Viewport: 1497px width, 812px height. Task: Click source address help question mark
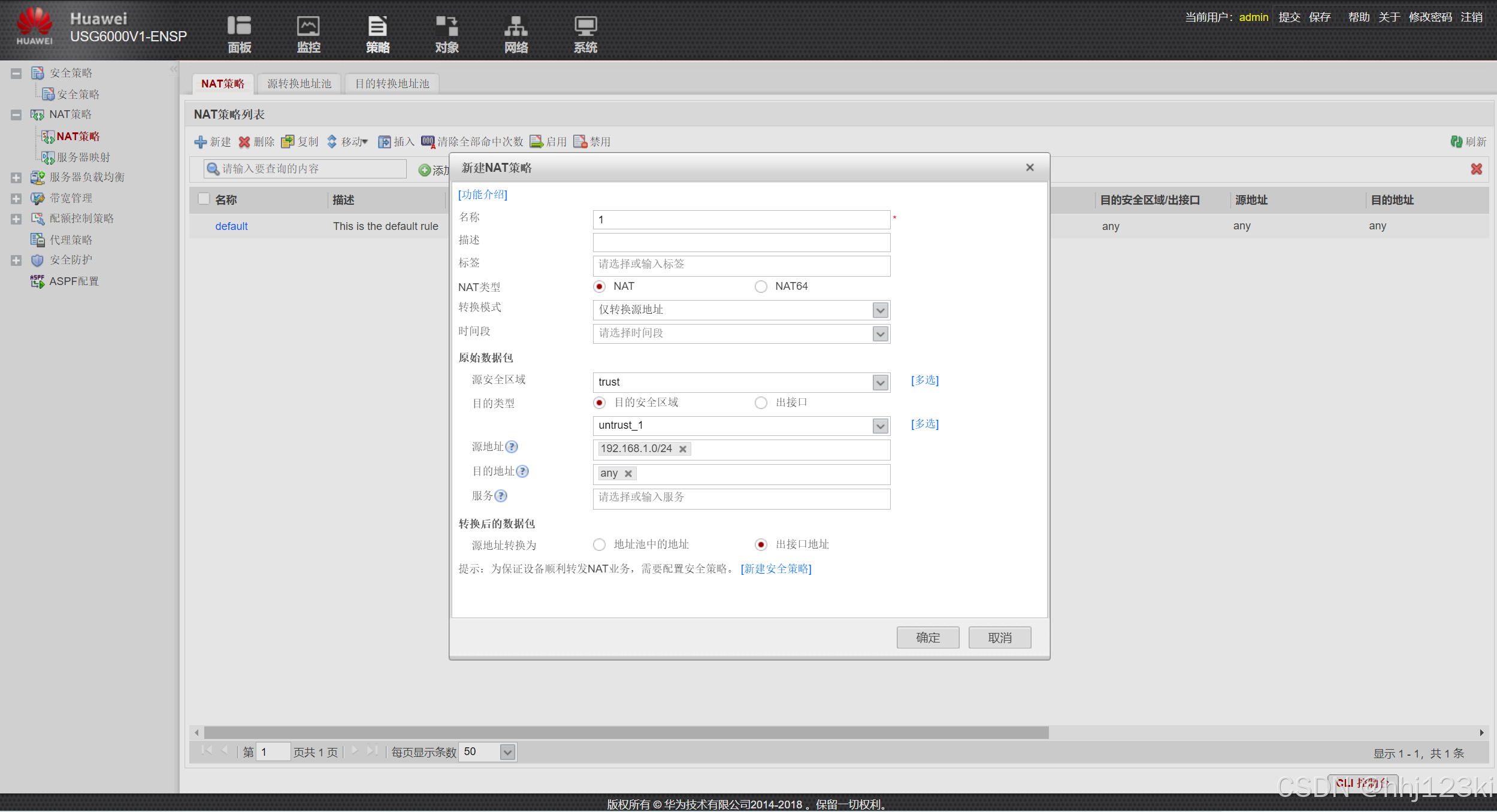click(512, 447)
